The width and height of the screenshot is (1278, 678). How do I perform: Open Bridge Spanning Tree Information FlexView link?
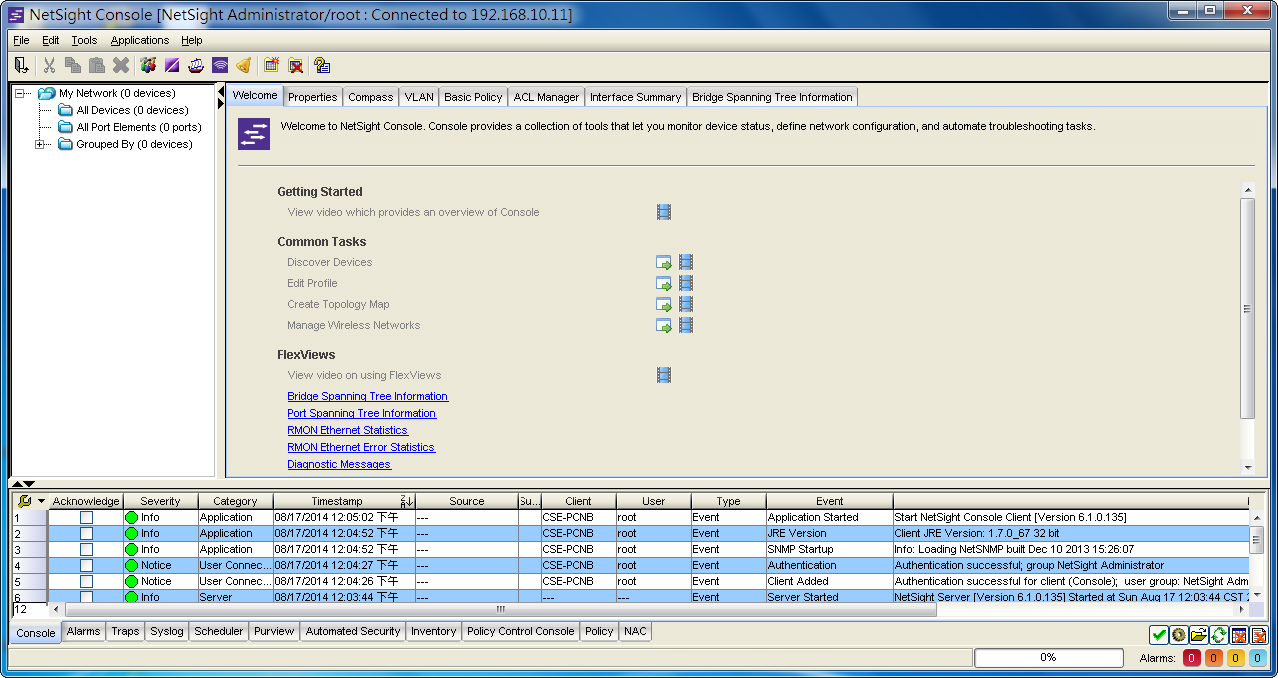click(x=367, y=396)
